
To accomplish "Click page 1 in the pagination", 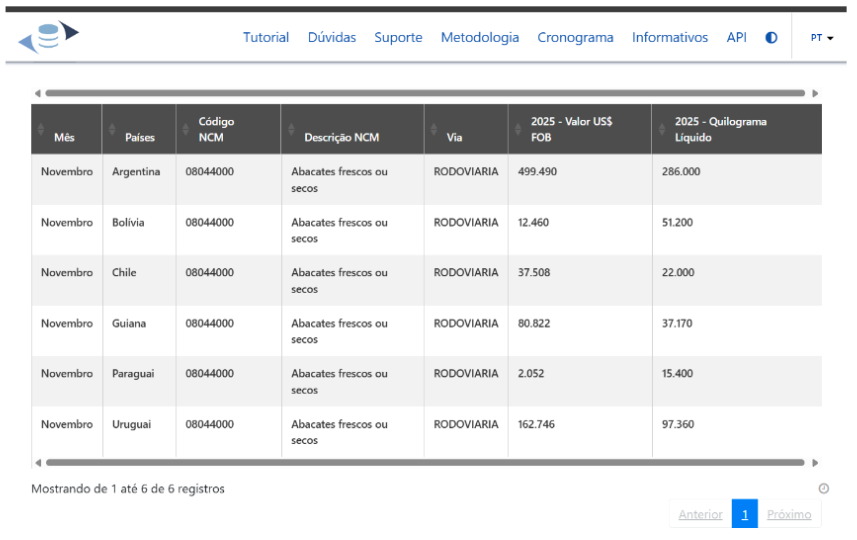I will 744,514.
